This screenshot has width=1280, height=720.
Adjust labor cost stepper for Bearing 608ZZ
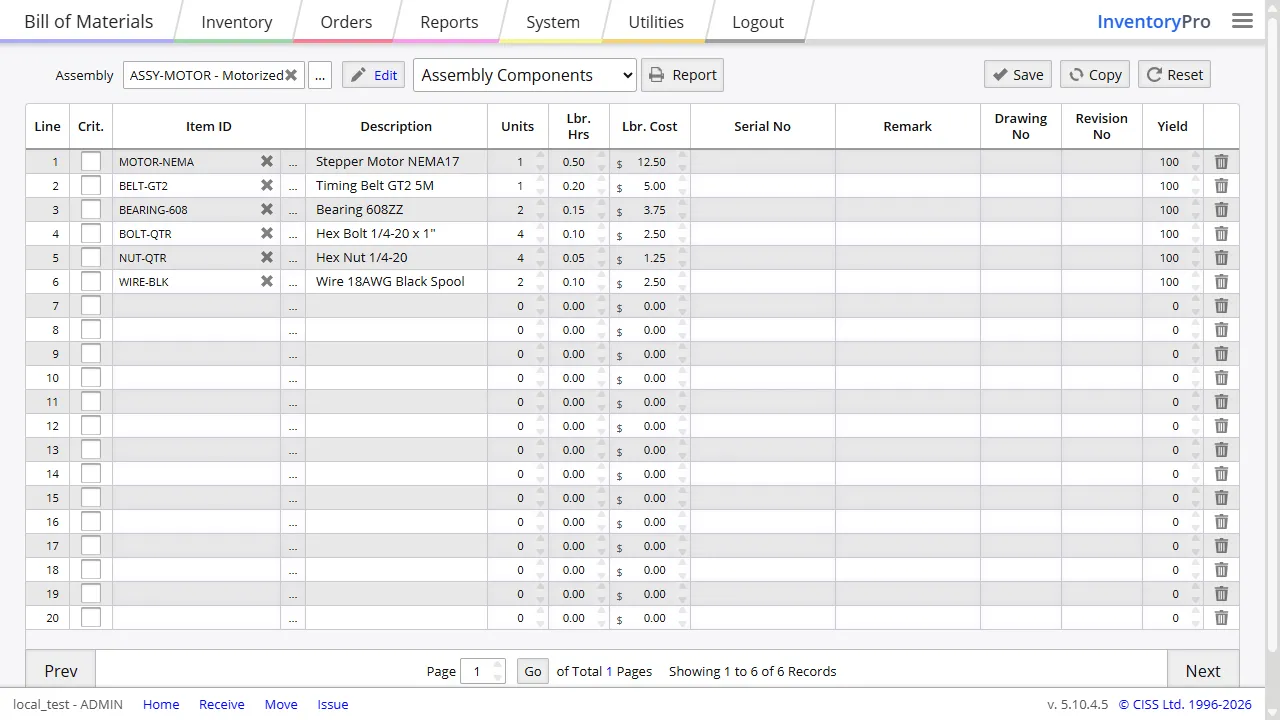point(683,210)
